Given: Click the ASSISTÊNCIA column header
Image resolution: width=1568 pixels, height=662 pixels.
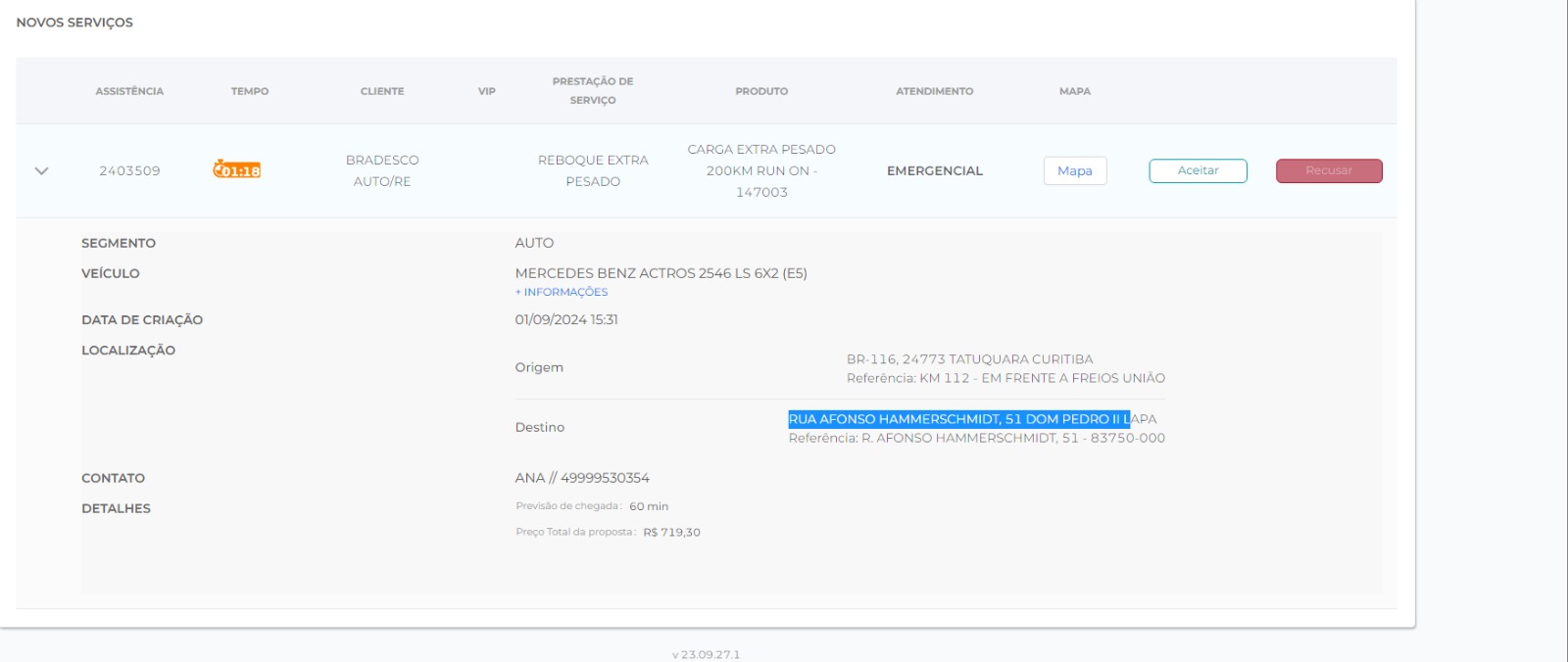Looking at the screenshot, I should pos(129,91).
